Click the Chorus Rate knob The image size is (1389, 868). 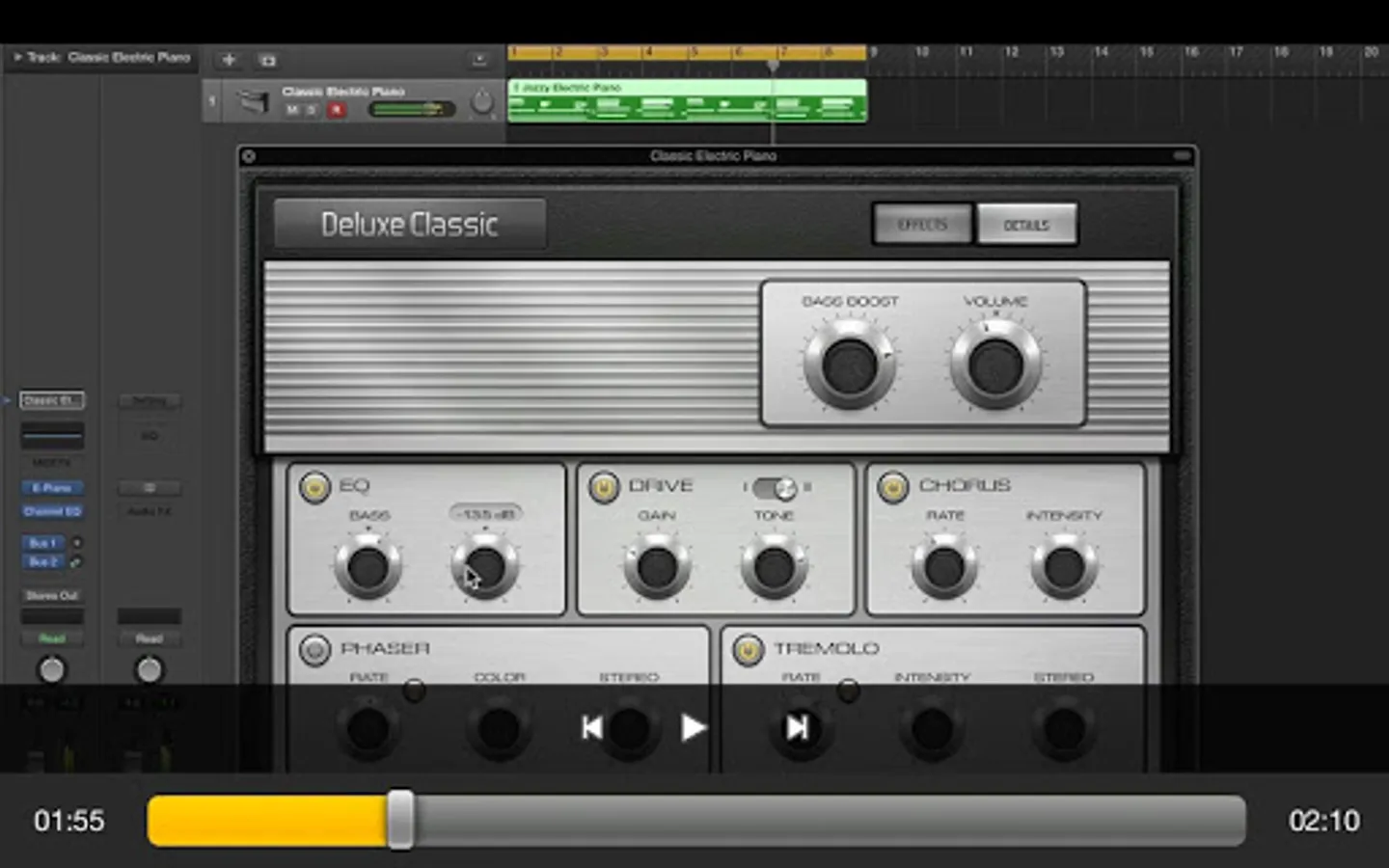point(944,567)
